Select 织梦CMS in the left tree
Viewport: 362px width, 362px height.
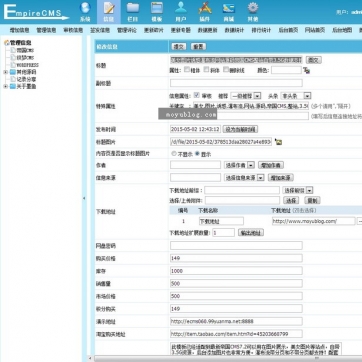point(25,58)
